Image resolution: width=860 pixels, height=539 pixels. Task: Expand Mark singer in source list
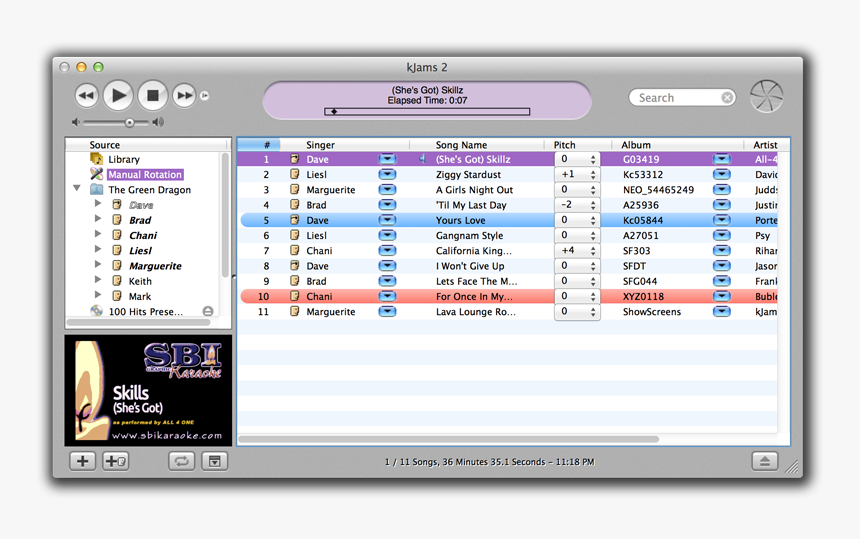[x=98, y=294]
